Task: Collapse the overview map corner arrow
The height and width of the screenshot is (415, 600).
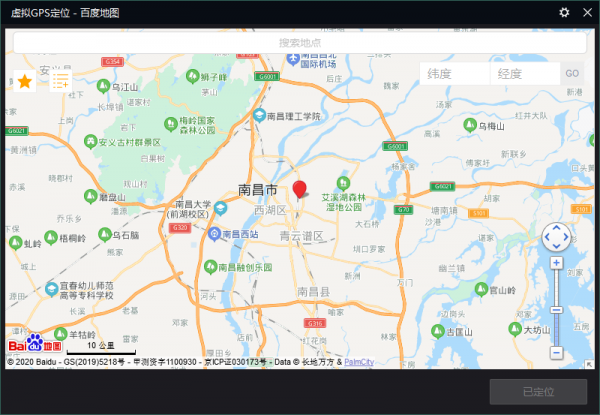Action: 589,364
